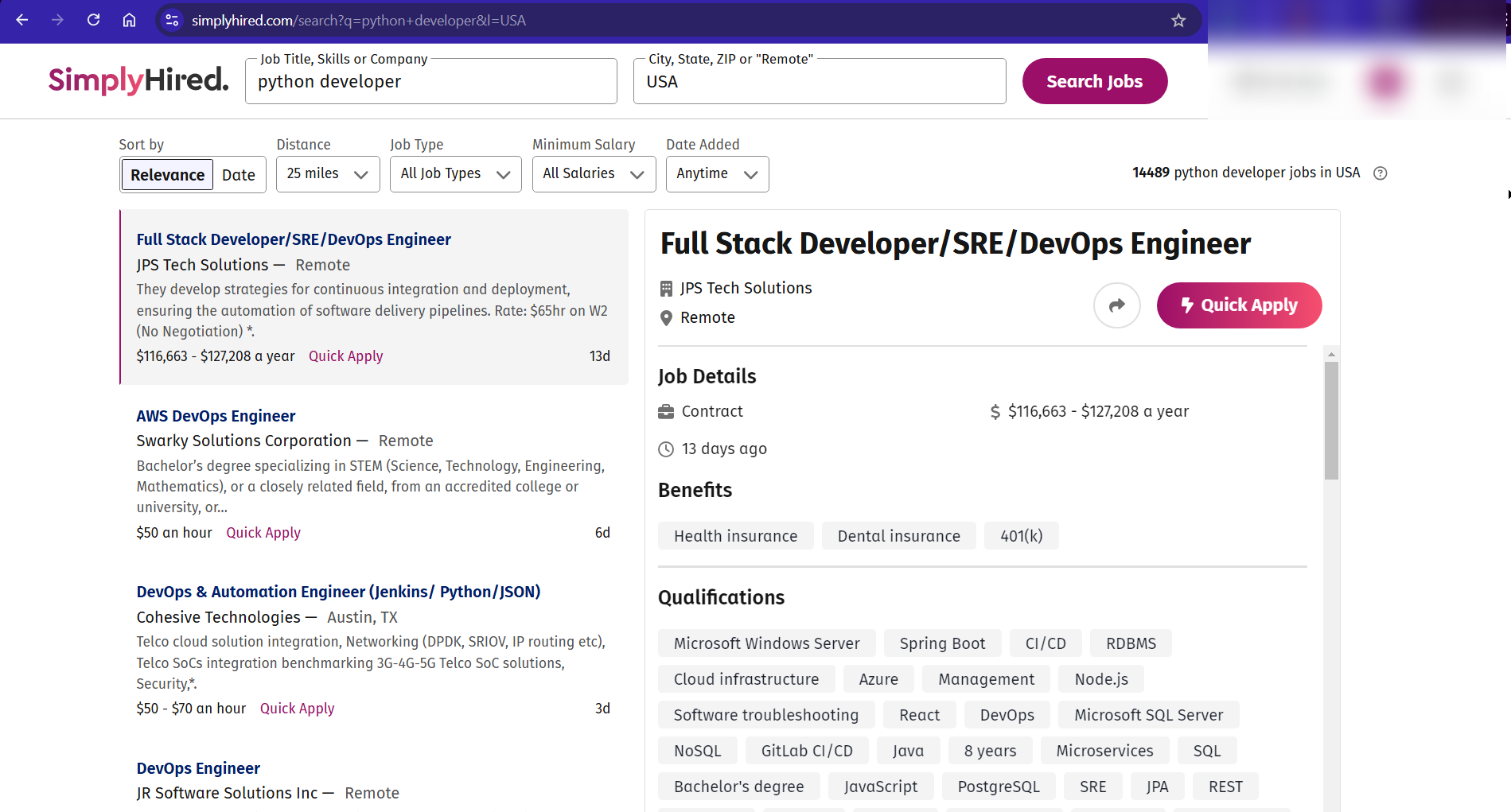Open the Distance filter dropdown
The image size is (1511, 812).
pyautogui.click(x=327, y=173)
